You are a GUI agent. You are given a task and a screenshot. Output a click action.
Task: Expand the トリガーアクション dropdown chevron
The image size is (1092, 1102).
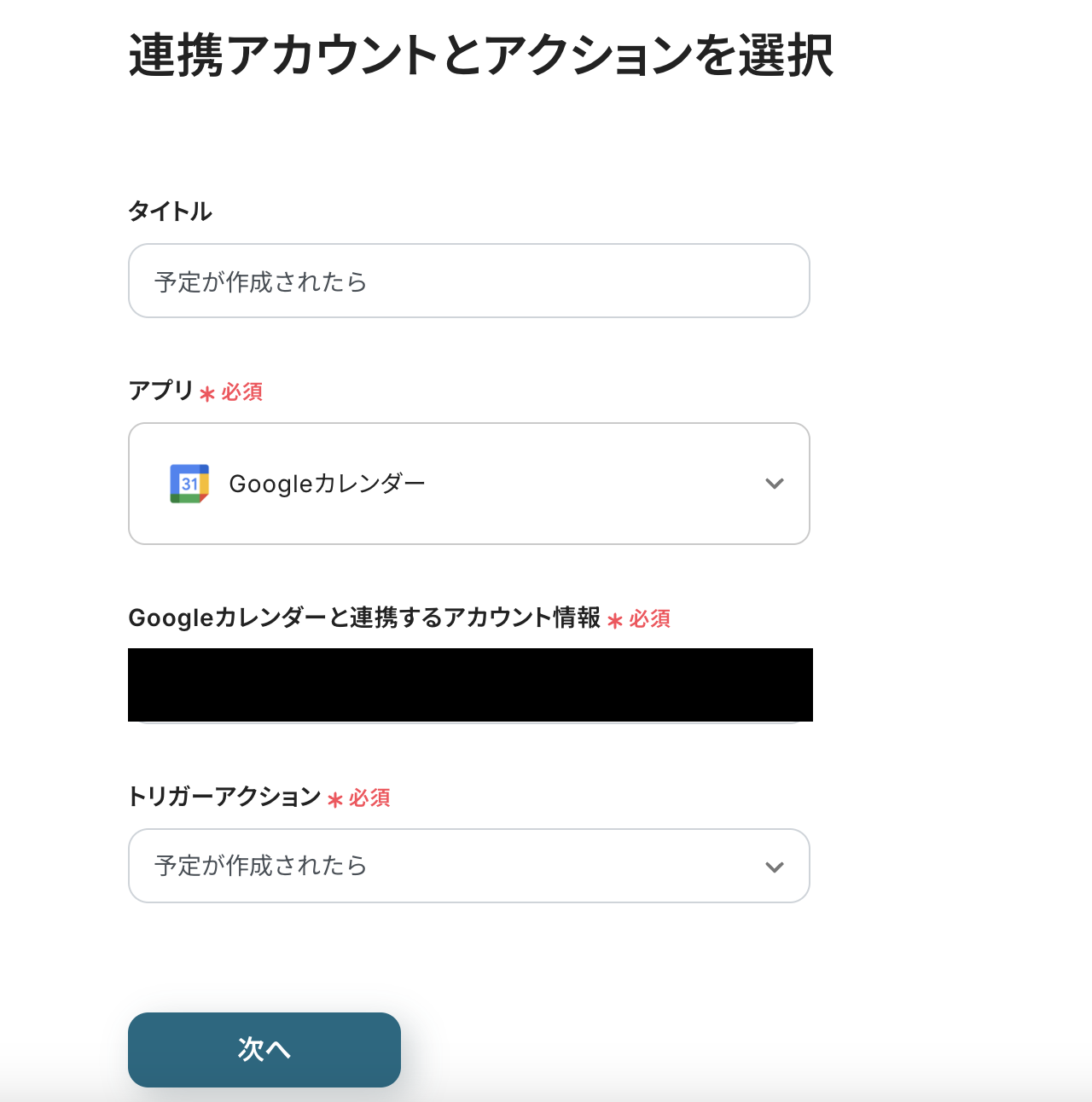(774, 867)
